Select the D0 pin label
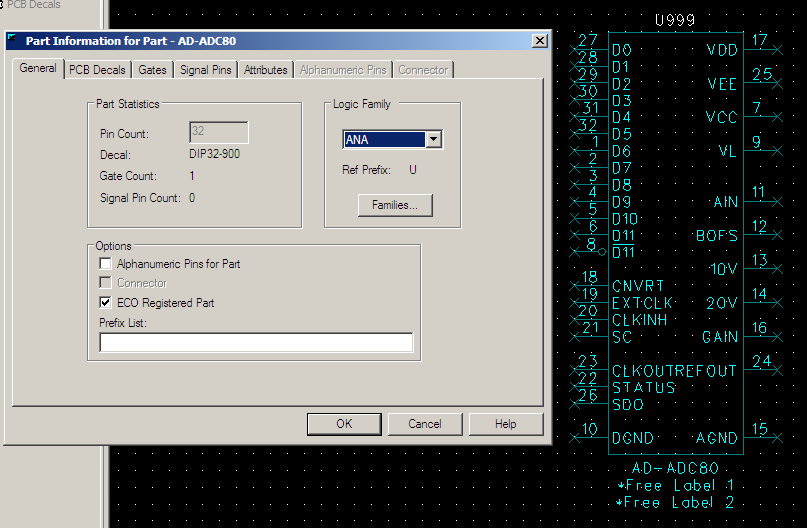 (622, 50)
